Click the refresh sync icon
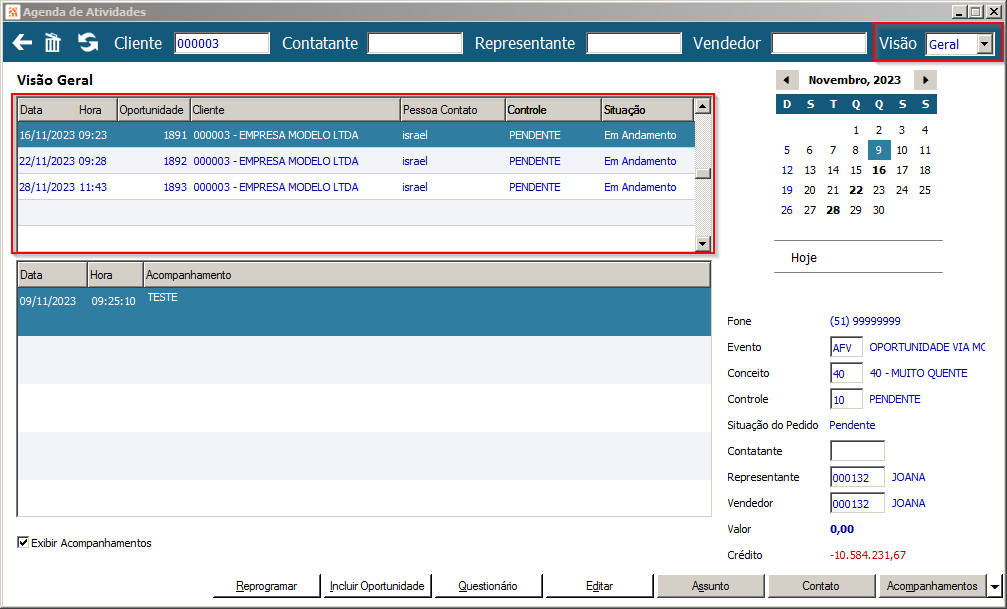The image size is (1007, 609). [88, 43]
